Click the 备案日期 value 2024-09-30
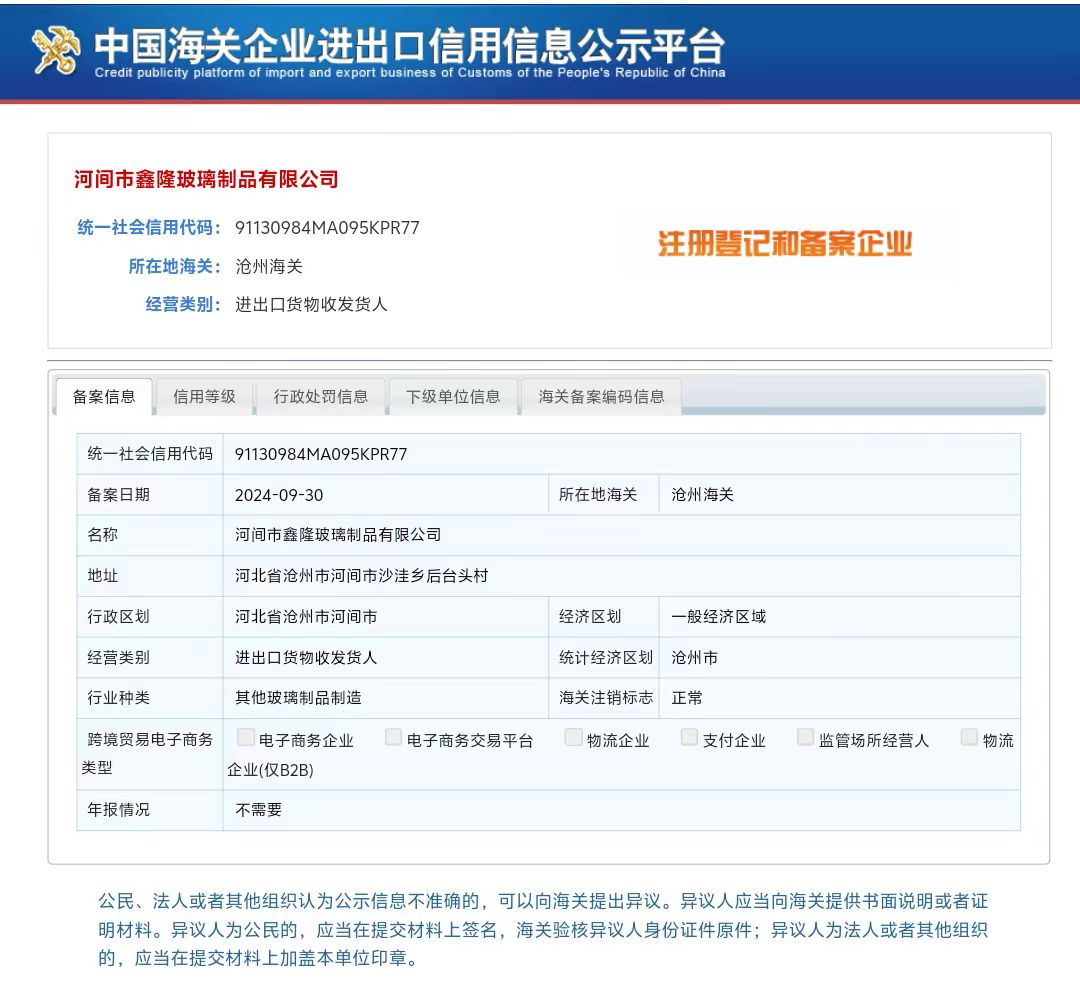 click(279, 495)
